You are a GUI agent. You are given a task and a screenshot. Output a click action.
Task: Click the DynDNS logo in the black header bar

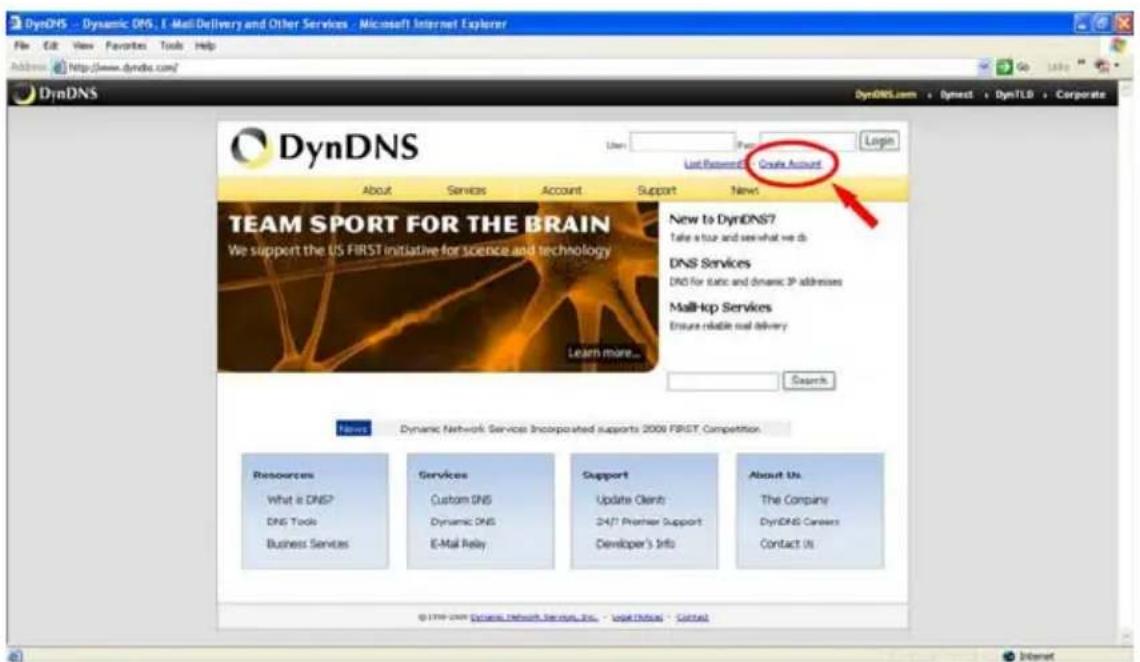(x=56, y=94)
